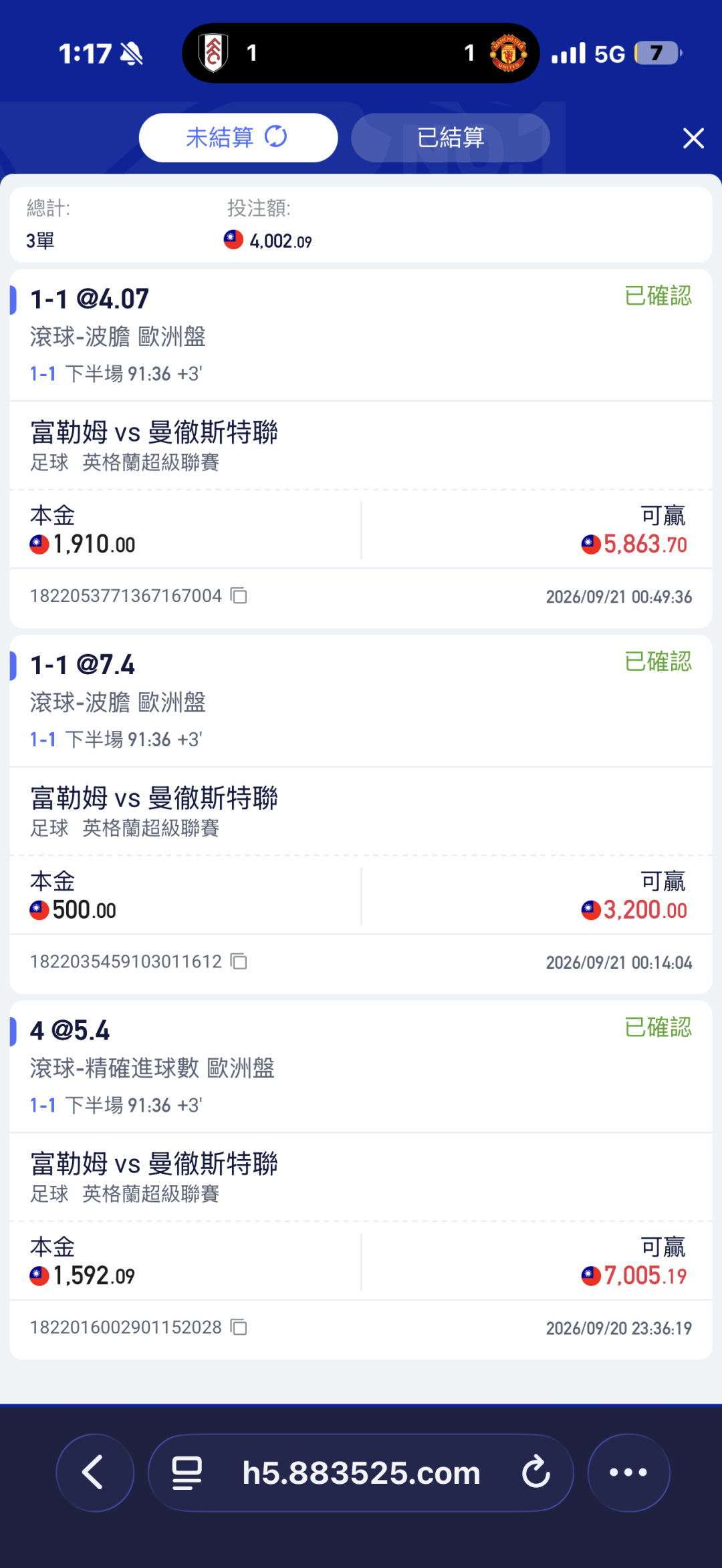Viewport: 722px width, 1568px height.
Task: Reload page via address bar refresh icon
Action: 535,1472
